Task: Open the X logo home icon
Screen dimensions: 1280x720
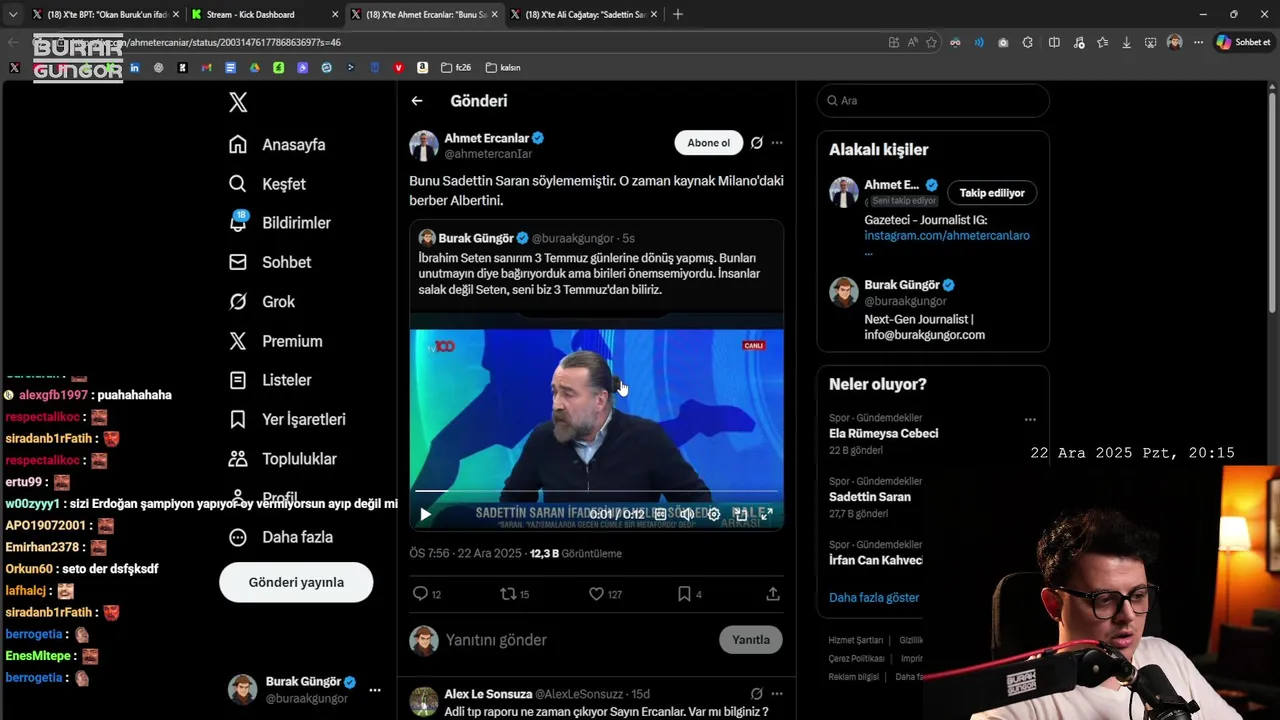Action: (238, 102)
